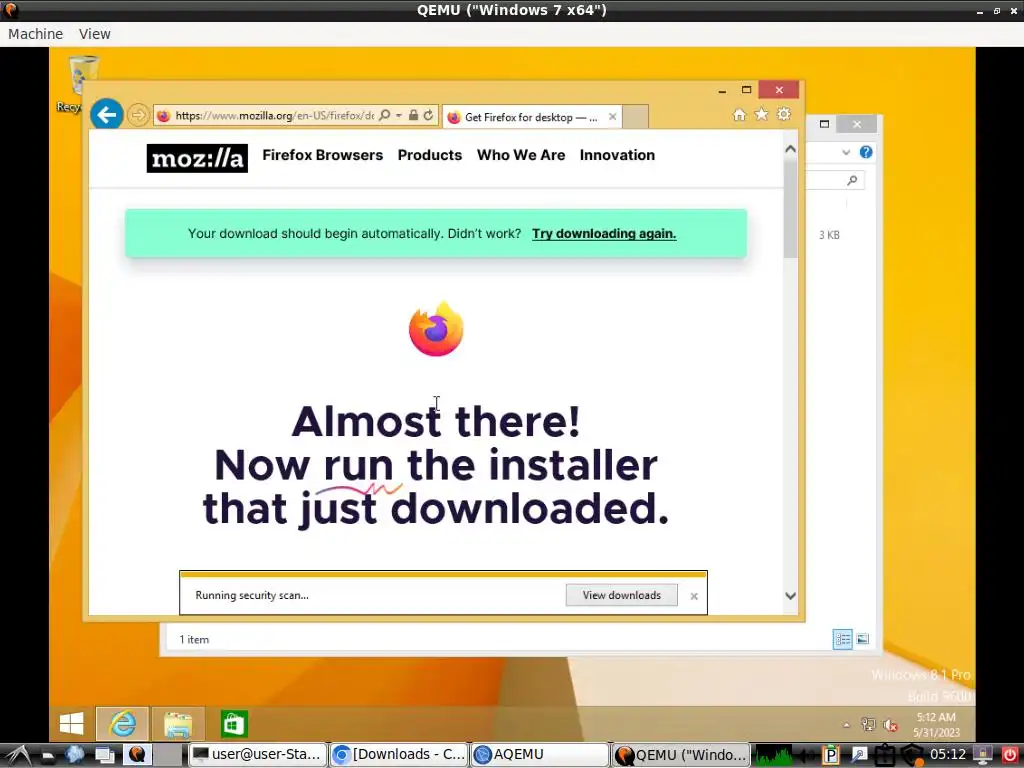
Task: Click the red power icon in the host panel
Action: (1010, 755)
